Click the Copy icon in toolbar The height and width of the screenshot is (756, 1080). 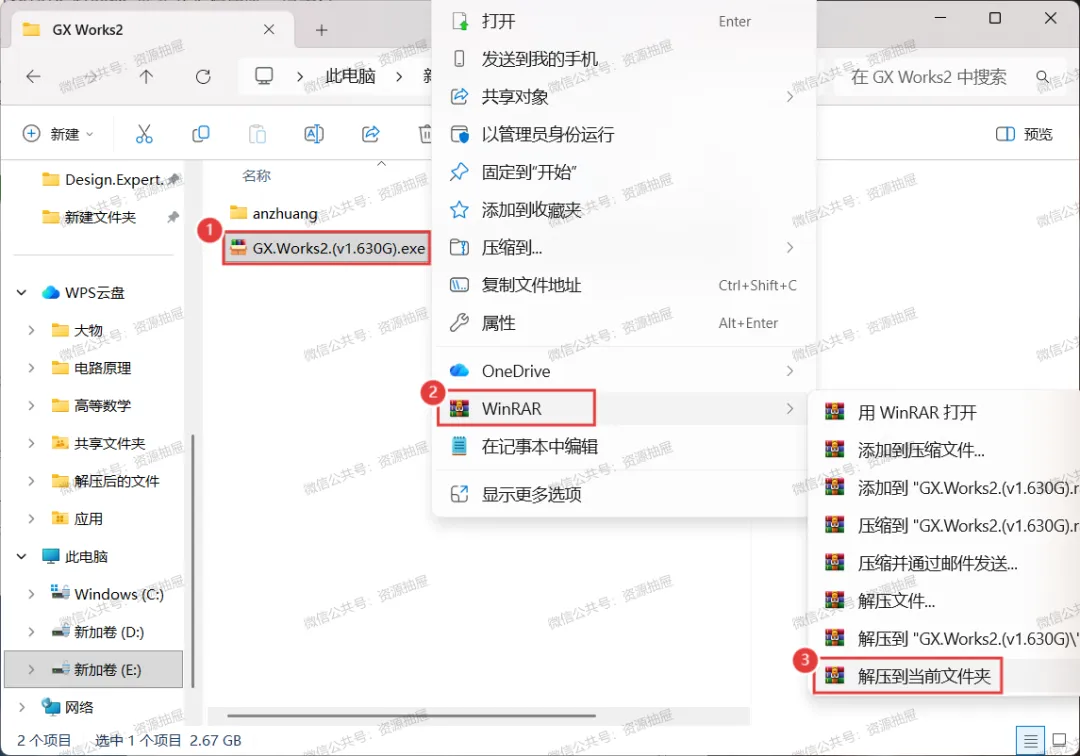pyautogui.click(x=200, y=134)
